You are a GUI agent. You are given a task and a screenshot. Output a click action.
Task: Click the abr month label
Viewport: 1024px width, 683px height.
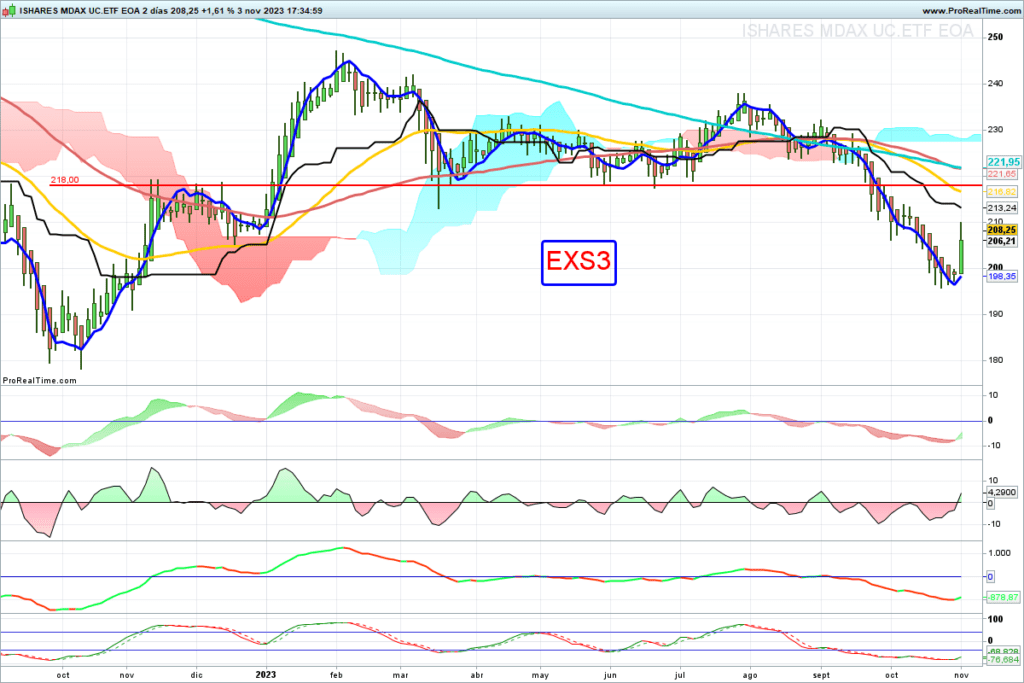(x=477, y=675)
